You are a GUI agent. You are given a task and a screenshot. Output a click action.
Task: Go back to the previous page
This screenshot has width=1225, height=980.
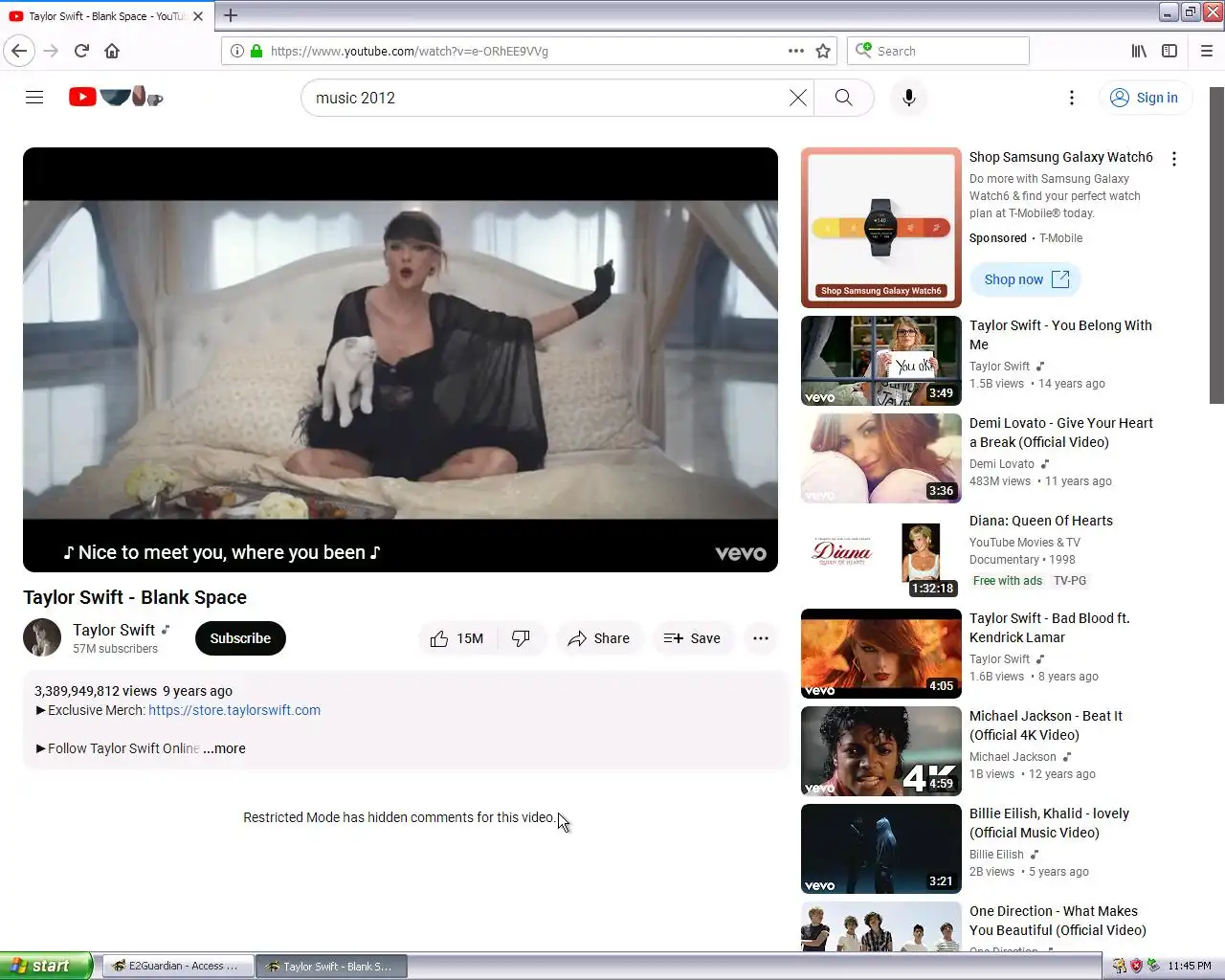coord(19,51)
